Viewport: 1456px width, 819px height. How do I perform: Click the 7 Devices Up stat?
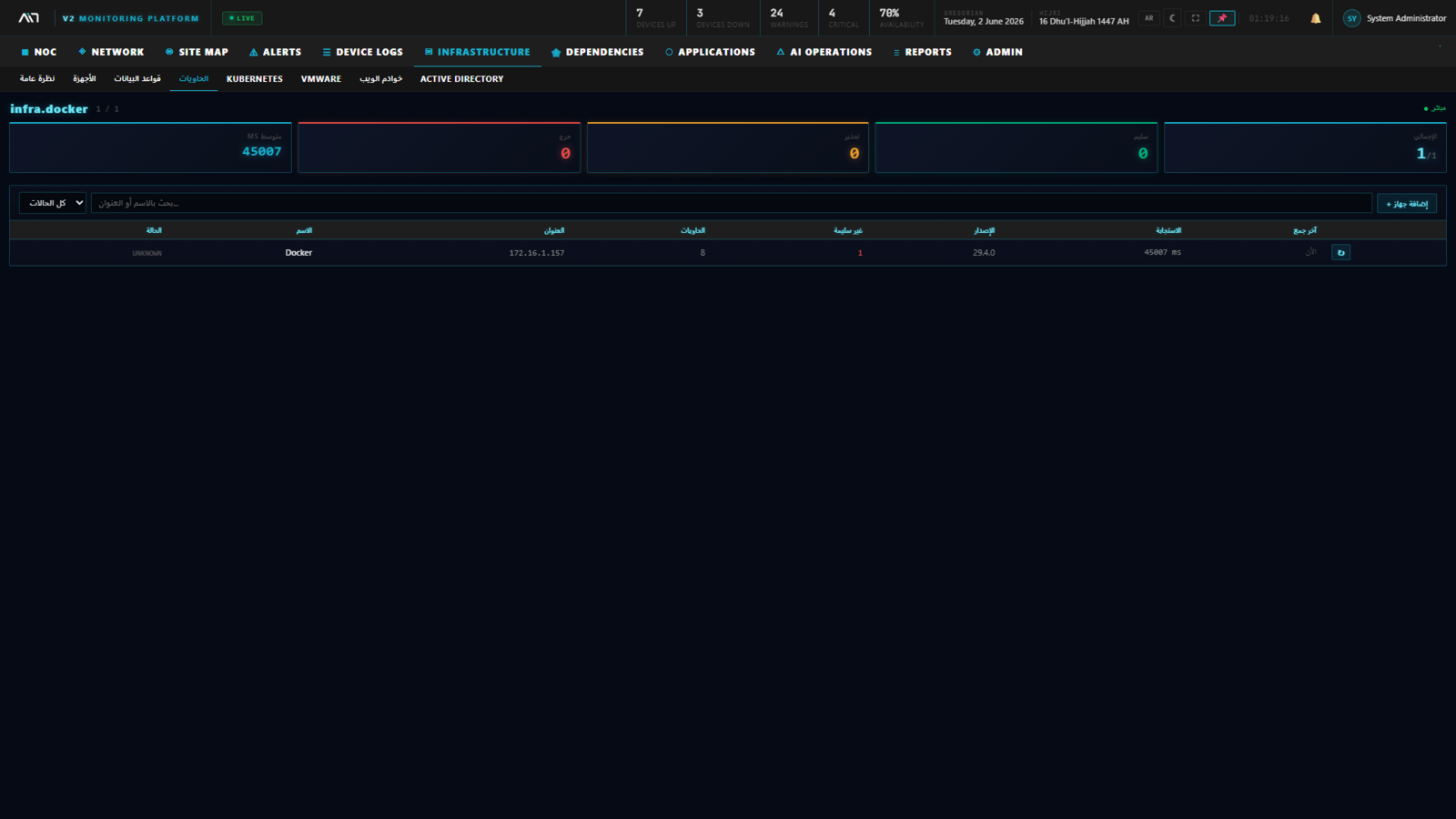click(655, 18)
